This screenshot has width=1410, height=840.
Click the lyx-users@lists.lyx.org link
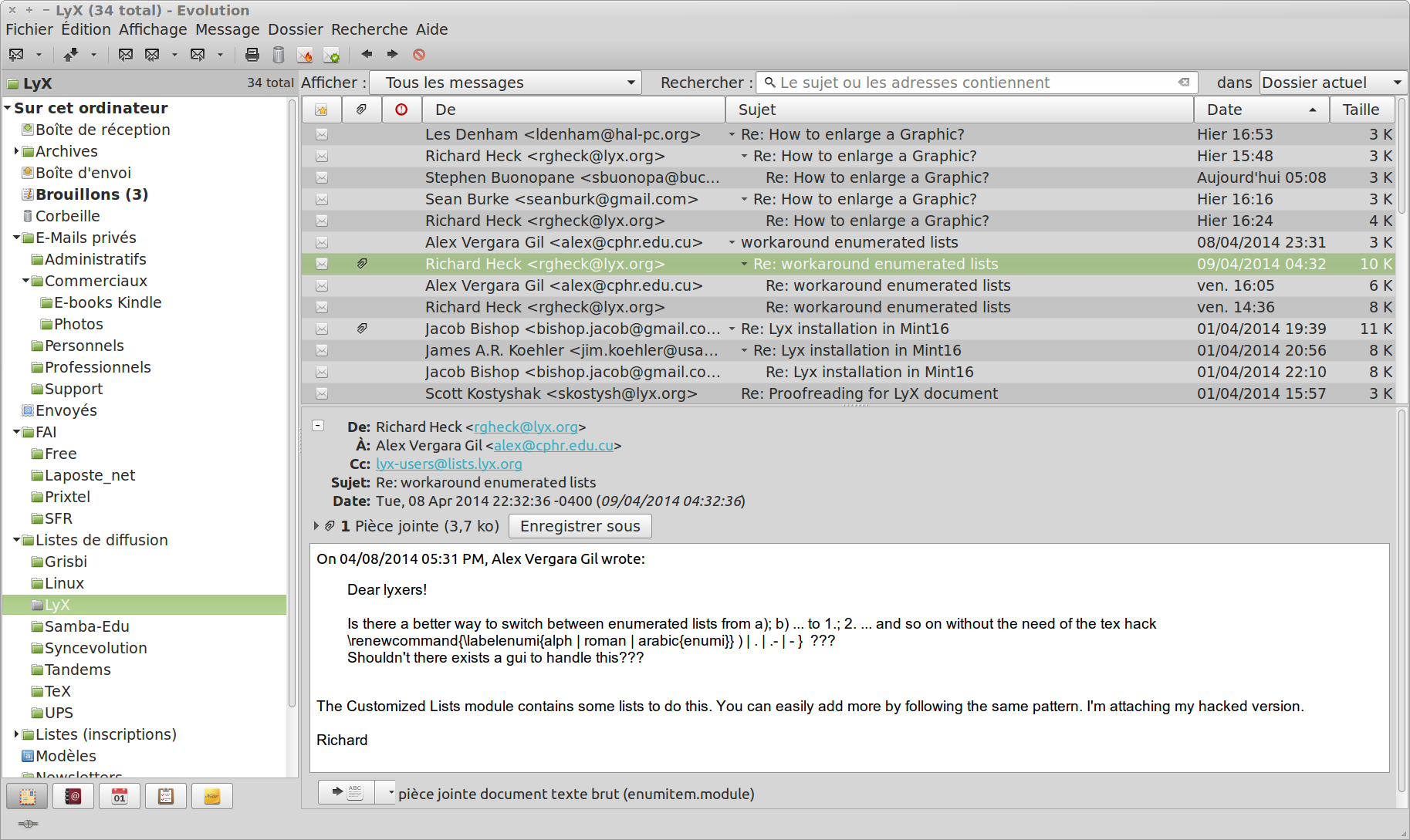point(449,464)
